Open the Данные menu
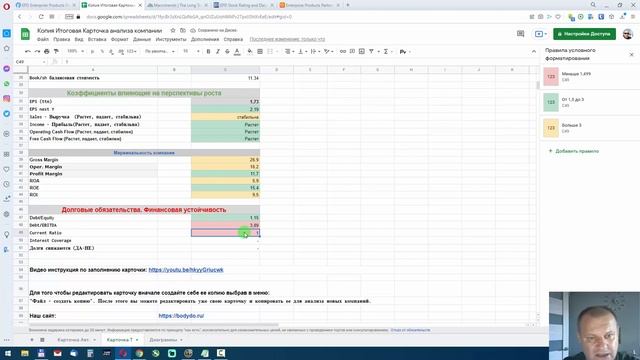Viewport: 640px width, 360px height. coord(142,40)
